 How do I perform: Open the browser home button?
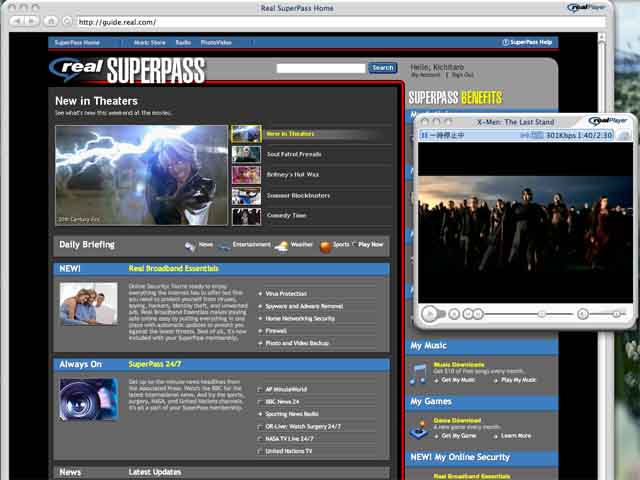(51, 21)
